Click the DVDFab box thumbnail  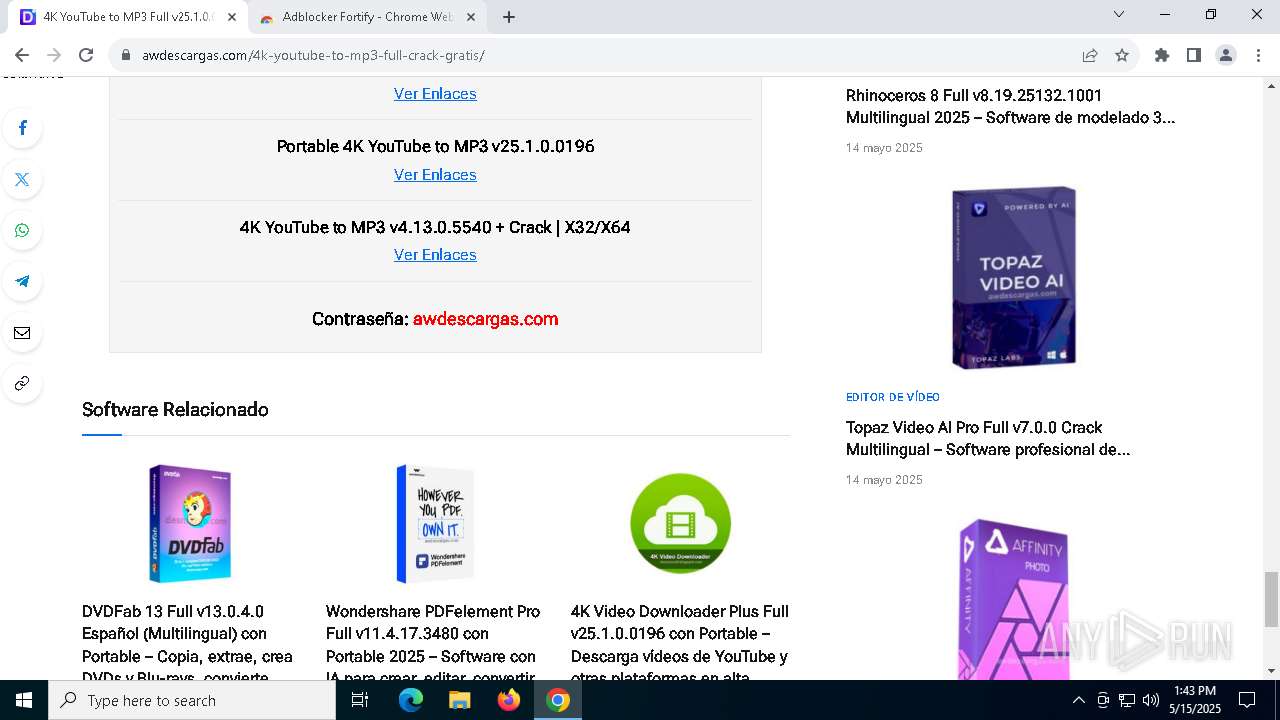pos(190,524)
